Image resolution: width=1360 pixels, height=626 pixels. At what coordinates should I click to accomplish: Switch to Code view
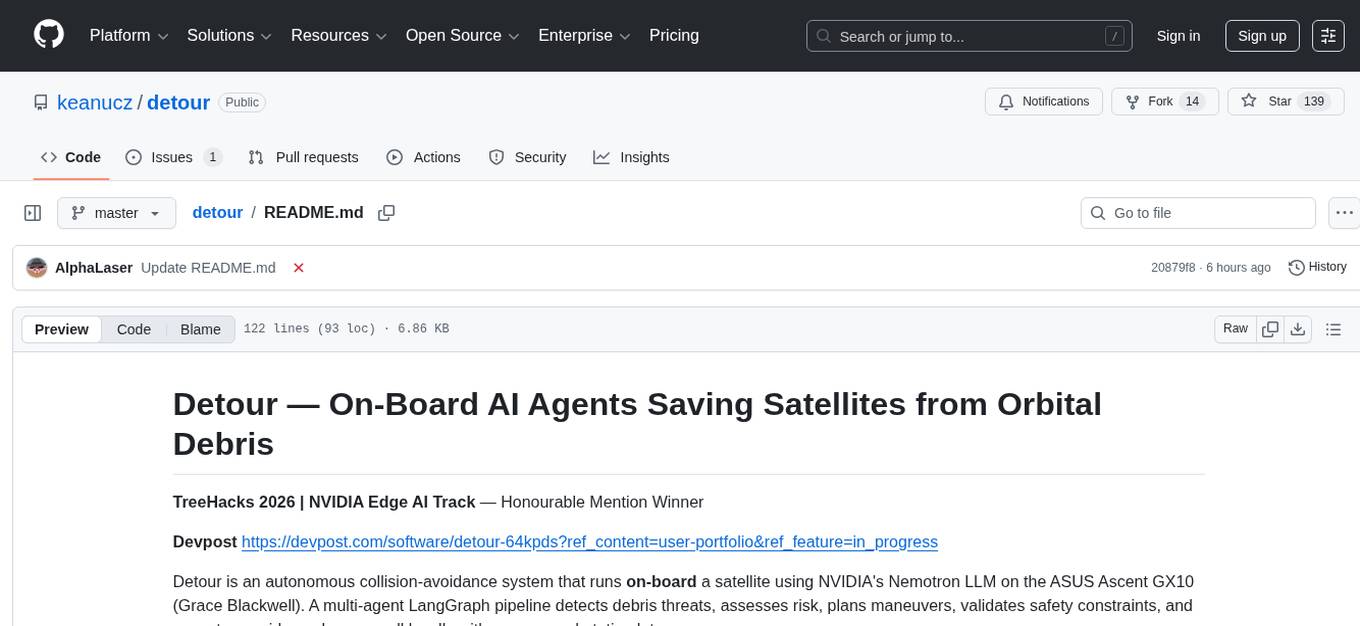[134, 329]
